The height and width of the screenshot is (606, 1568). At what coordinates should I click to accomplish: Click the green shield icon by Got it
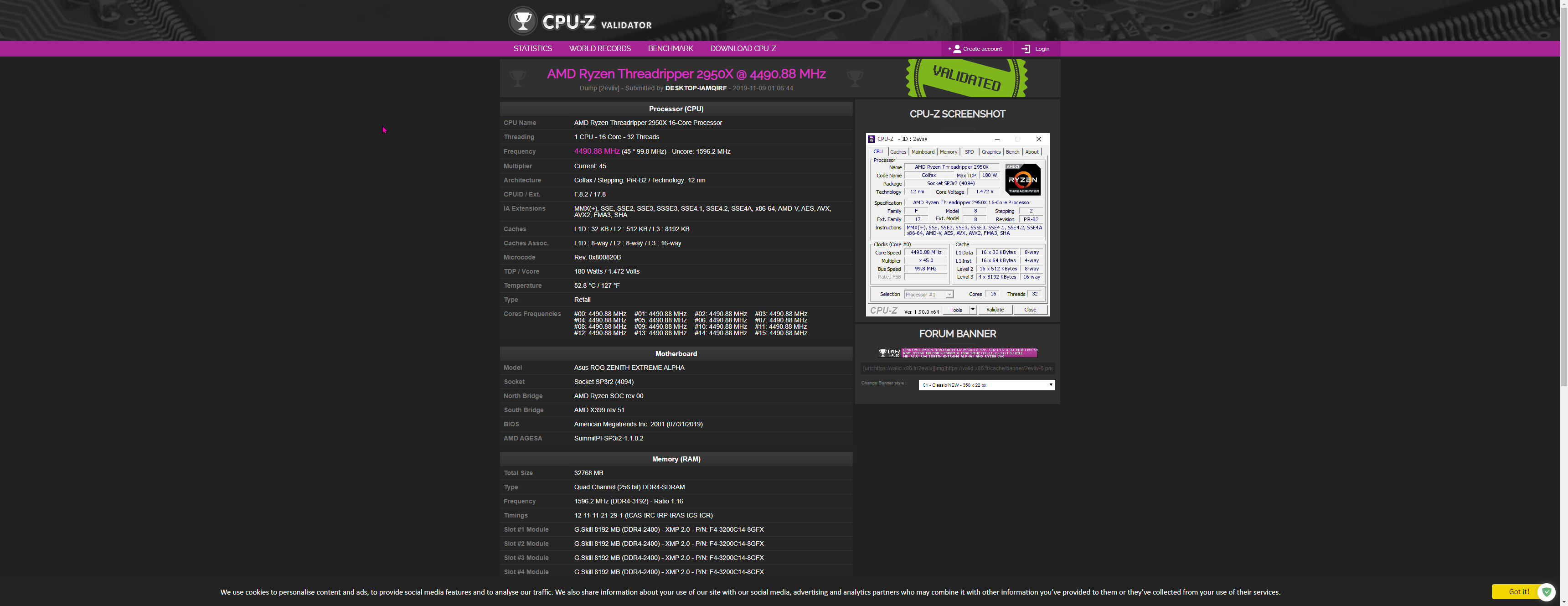point(1547,591)
